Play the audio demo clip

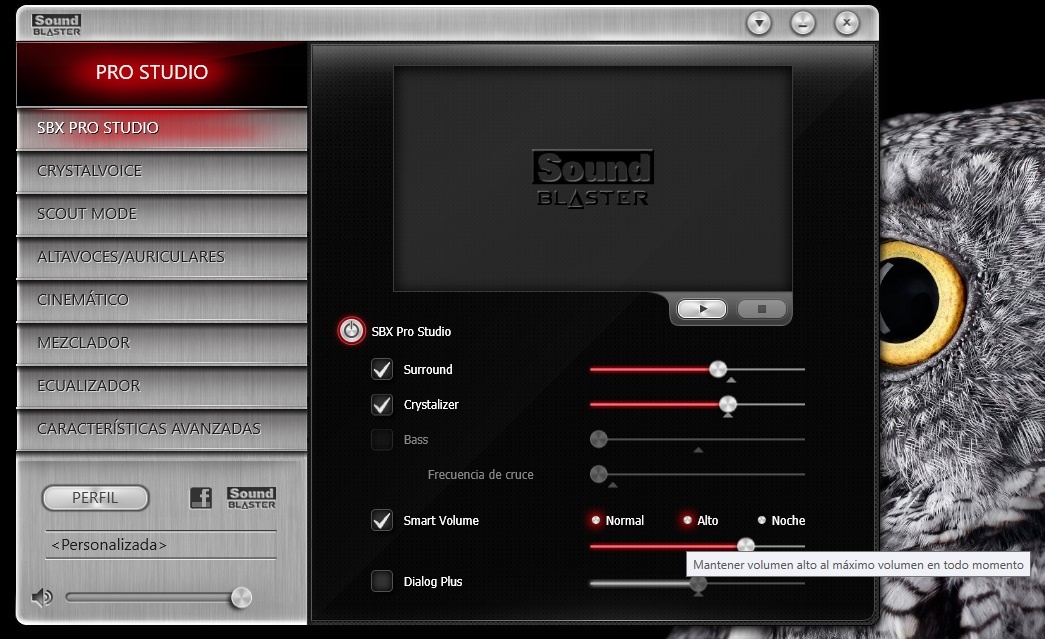pos(702,309)
